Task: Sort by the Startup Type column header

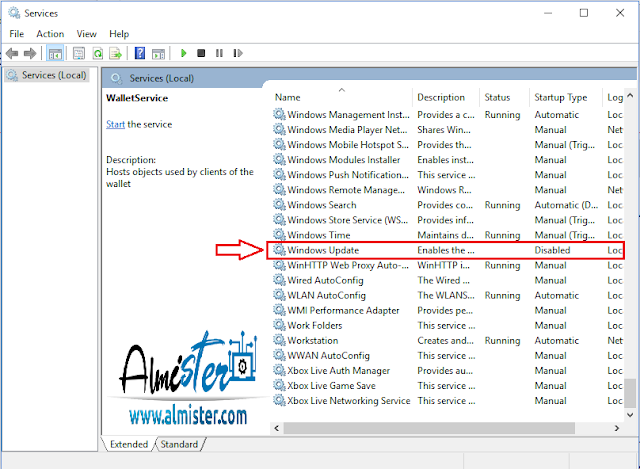Action: 566,97
